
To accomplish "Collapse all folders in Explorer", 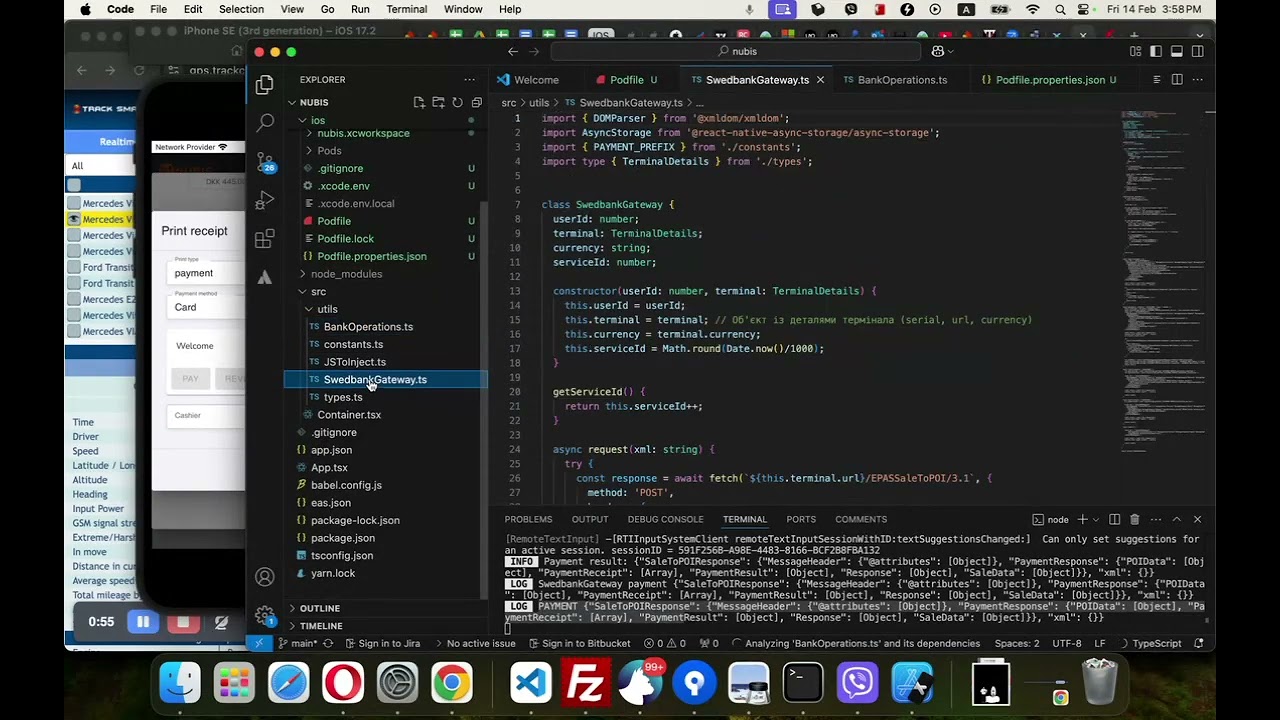I will pos(476,103).
